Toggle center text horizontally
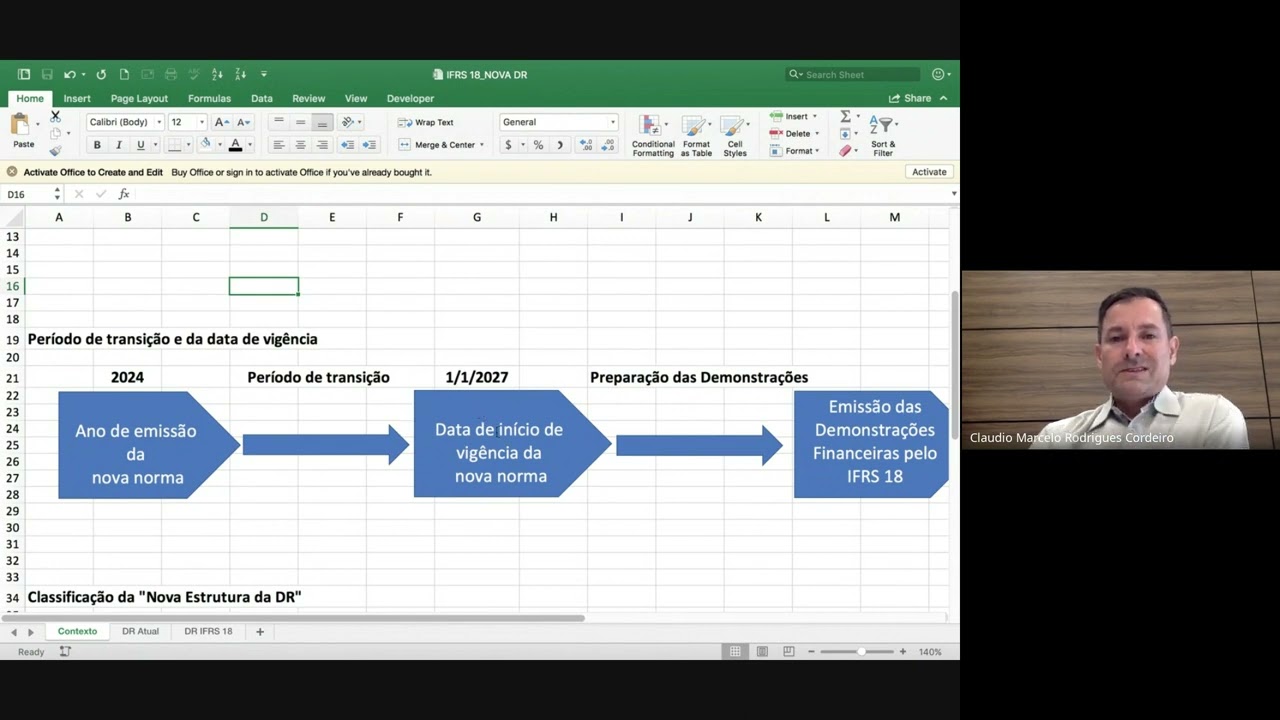1280x720 pixels. pyautogui.click(x=300, y=145)
